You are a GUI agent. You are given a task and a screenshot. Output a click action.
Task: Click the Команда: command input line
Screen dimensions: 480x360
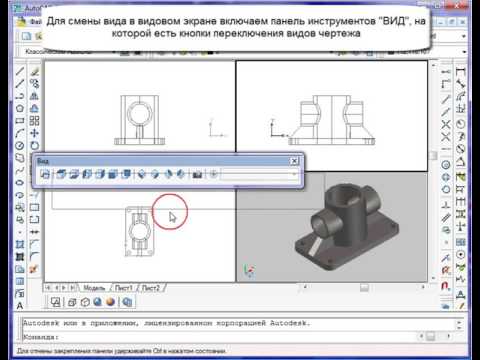(220, 337)
